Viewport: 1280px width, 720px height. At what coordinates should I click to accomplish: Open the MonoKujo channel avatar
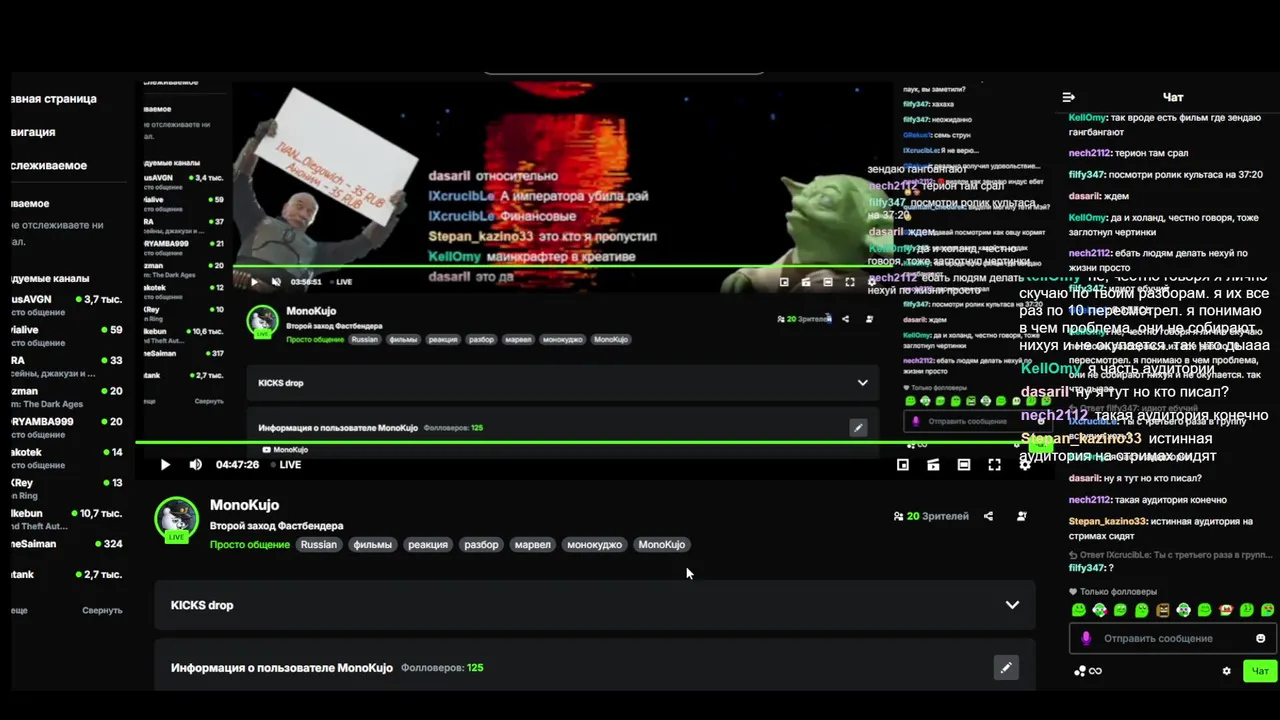coord(176,518)
